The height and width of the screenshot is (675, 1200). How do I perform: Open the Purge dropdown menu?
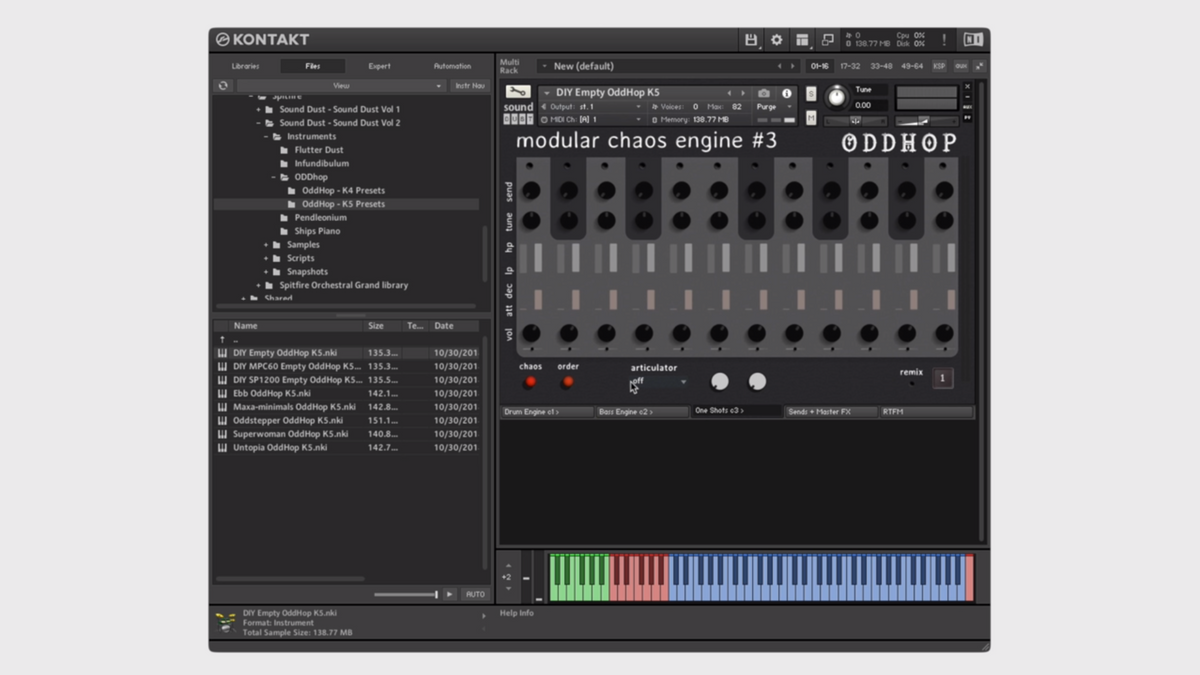click(x=770, y=107)
